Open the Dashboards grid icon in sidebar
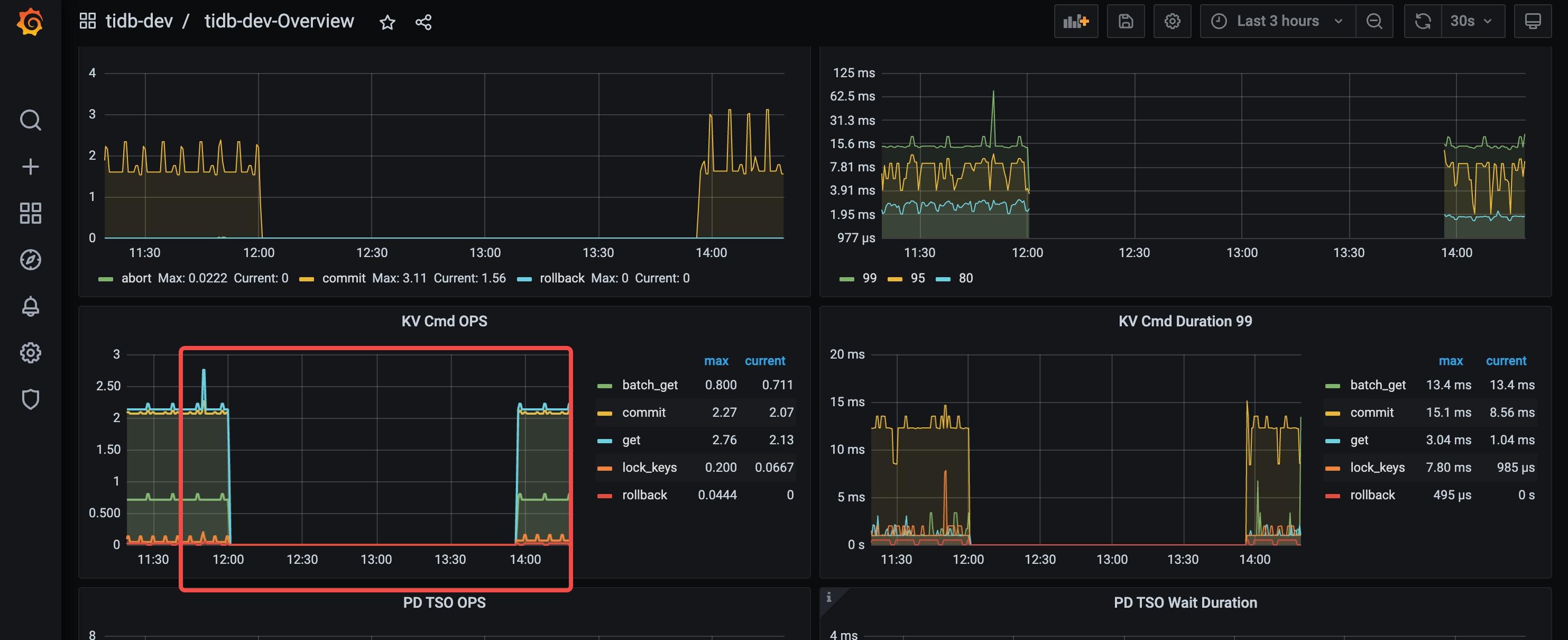 coord(30,213)
